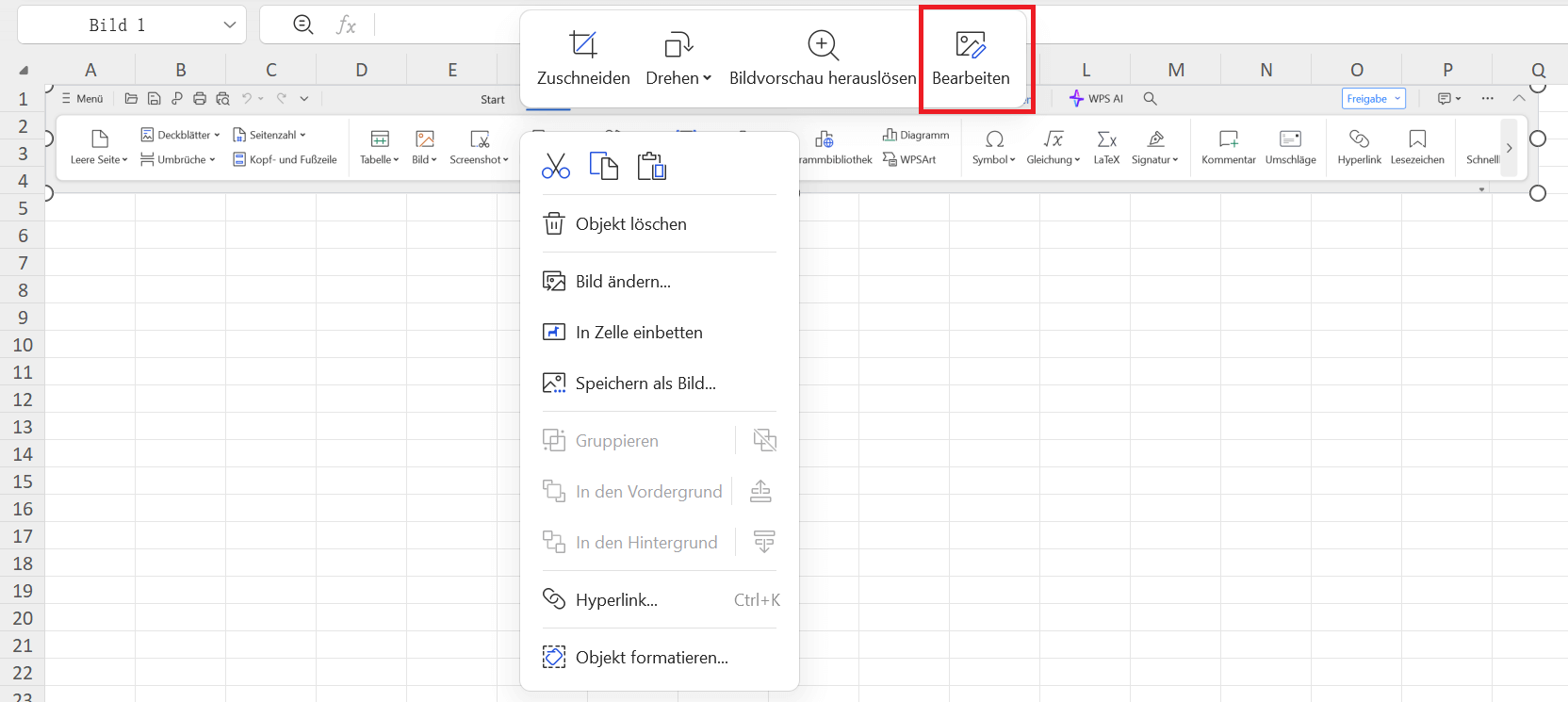Click the zoom-out magnifier in the formula bar

(303, 25)
